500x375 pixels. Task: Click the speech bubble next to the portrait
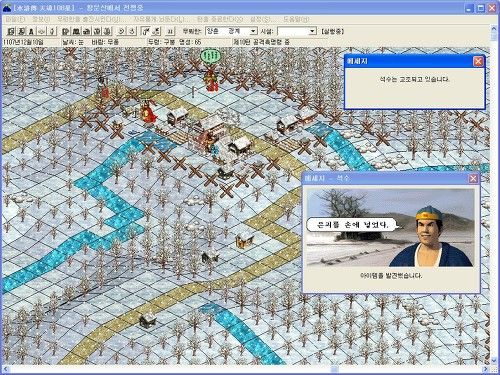[353, 225]
